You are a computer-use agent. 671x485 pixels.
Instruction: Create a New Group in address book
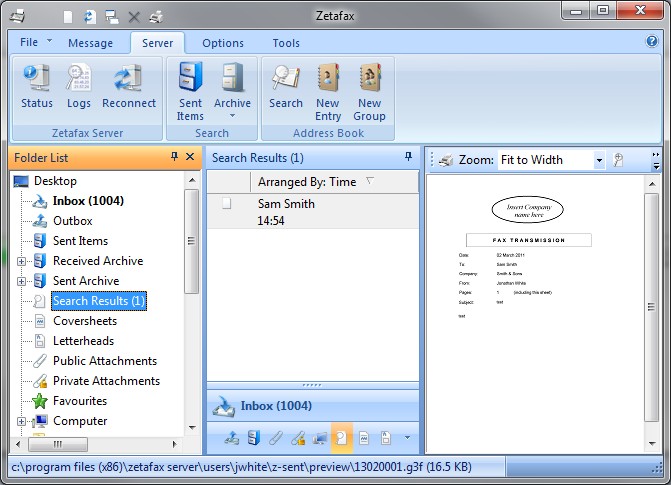click(369, 91)
